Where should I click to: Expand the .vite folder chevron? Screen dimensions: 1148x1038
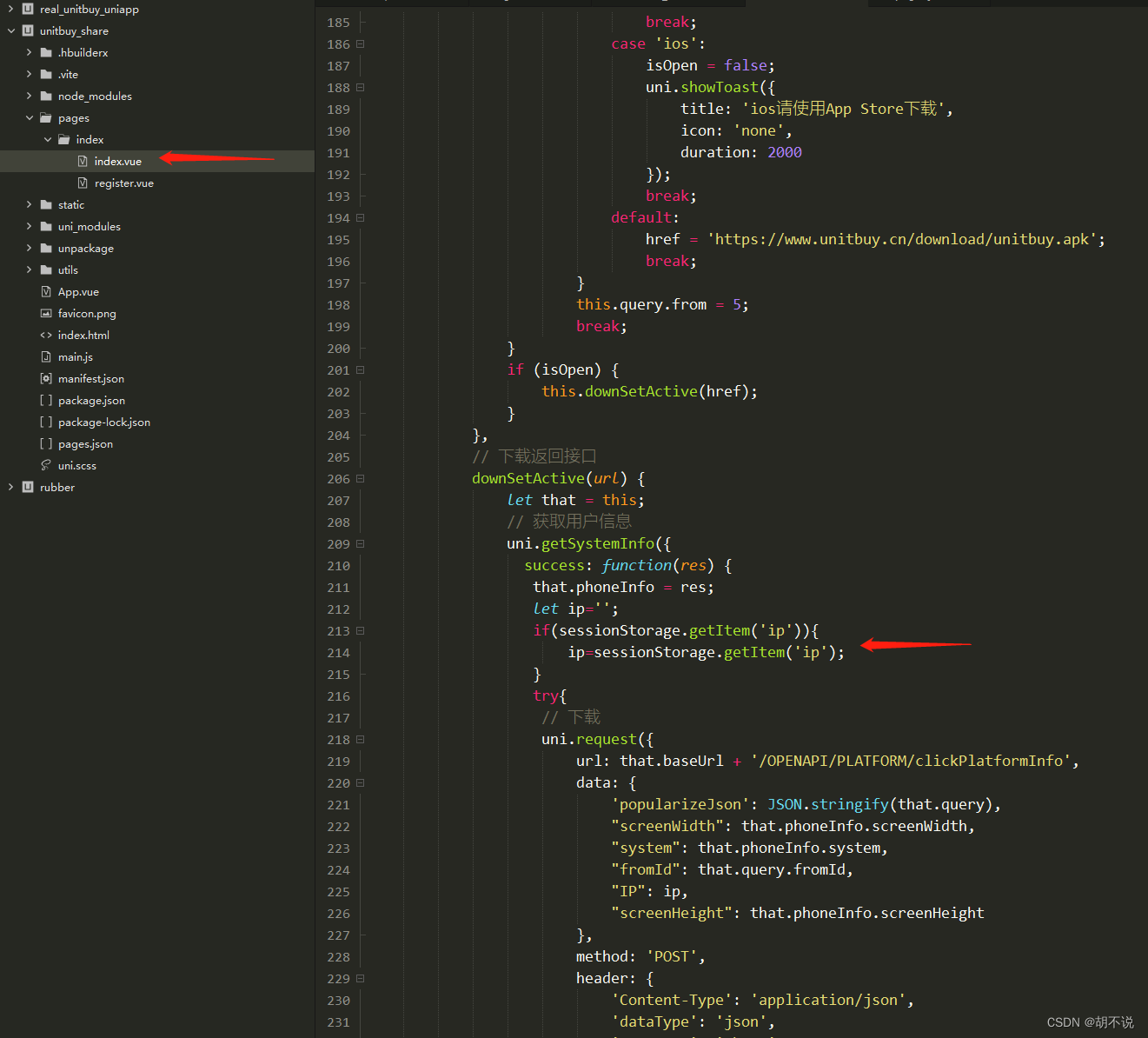point(29,74)
